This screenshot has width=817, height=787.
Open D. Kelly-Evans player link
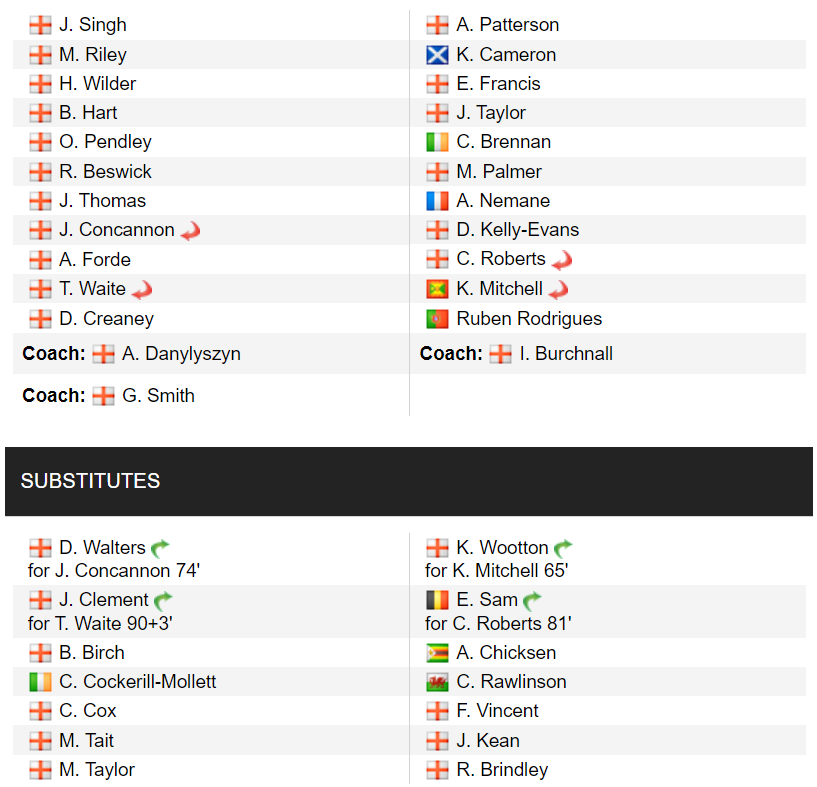pos(517,230)
